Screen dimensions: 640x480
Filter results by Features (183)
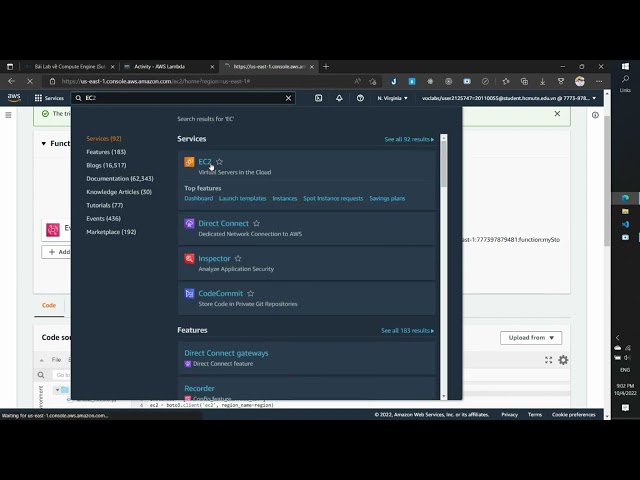coord(106,152)
